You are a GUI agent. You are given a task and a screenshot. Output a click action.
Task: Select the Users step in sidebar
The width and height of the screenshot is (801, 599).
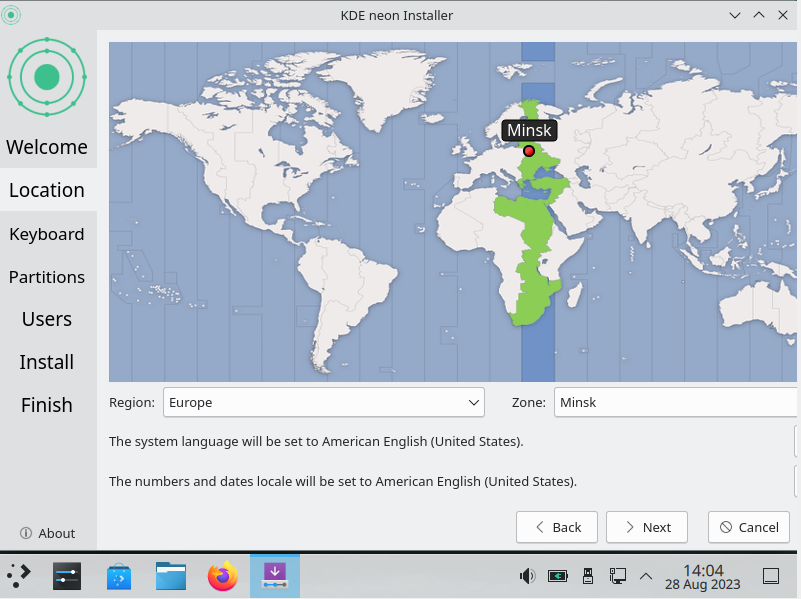[47, 319]
